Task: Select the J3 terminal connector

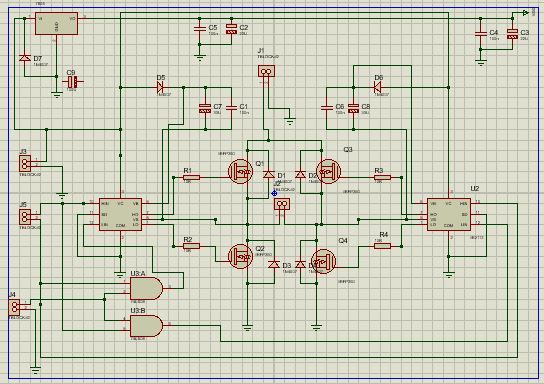Action: click(25, 163)
